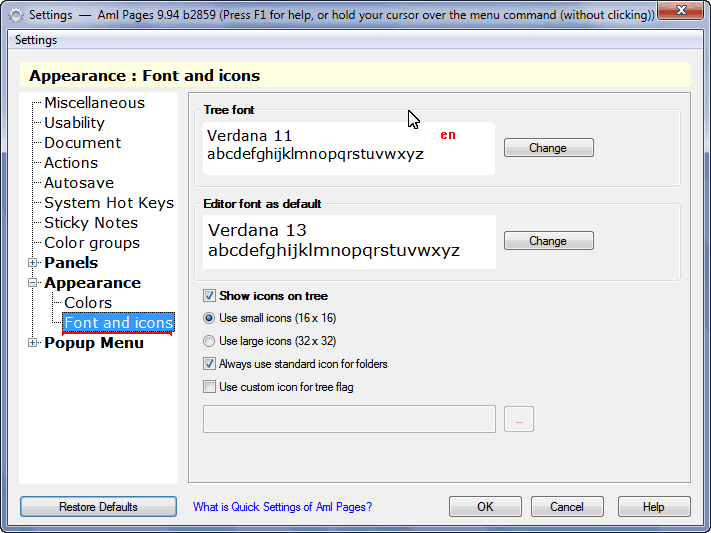Select Use small icons (16 x 16)
The image size is (711, 533).
coord(209,318)
